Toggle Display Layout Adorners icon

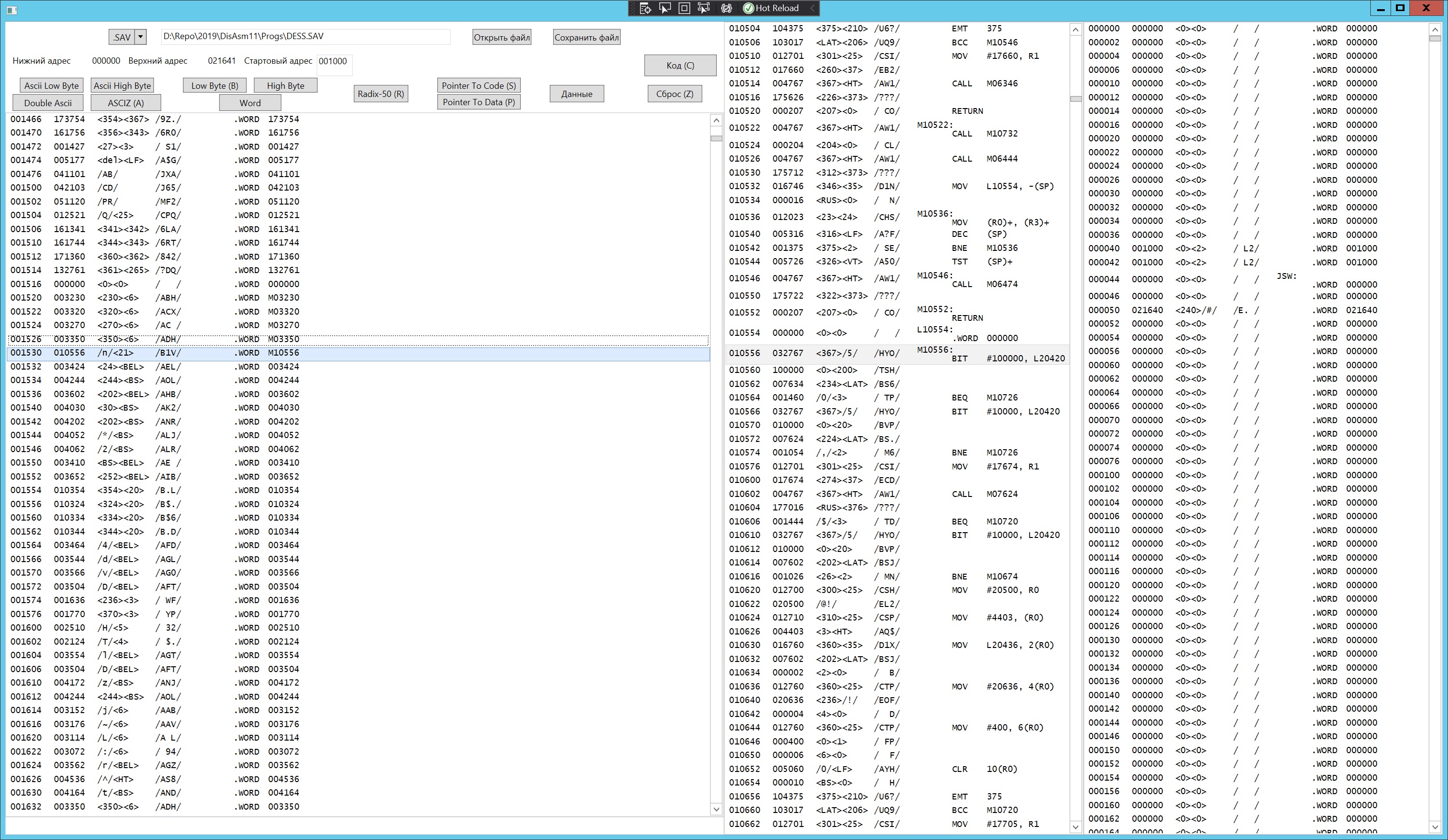[x=684, y=8]
